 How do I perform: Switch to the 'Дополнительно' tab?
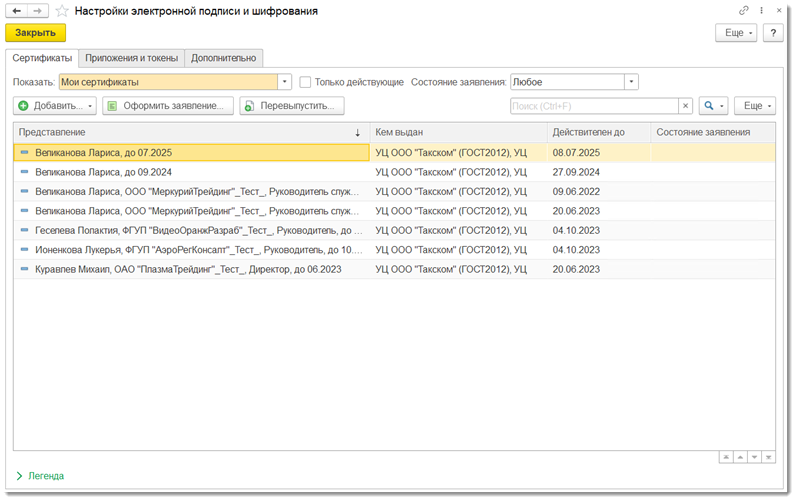224,58
